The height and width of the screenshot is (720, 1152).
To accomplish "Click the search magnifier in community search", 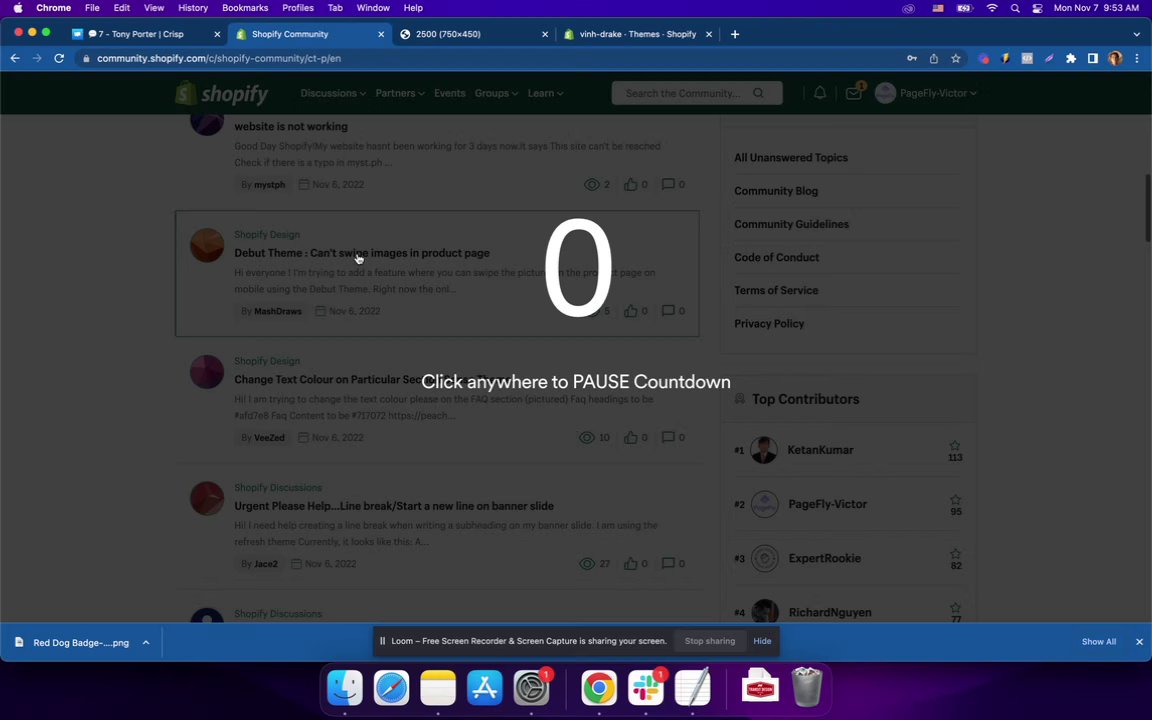I will 758,93.
